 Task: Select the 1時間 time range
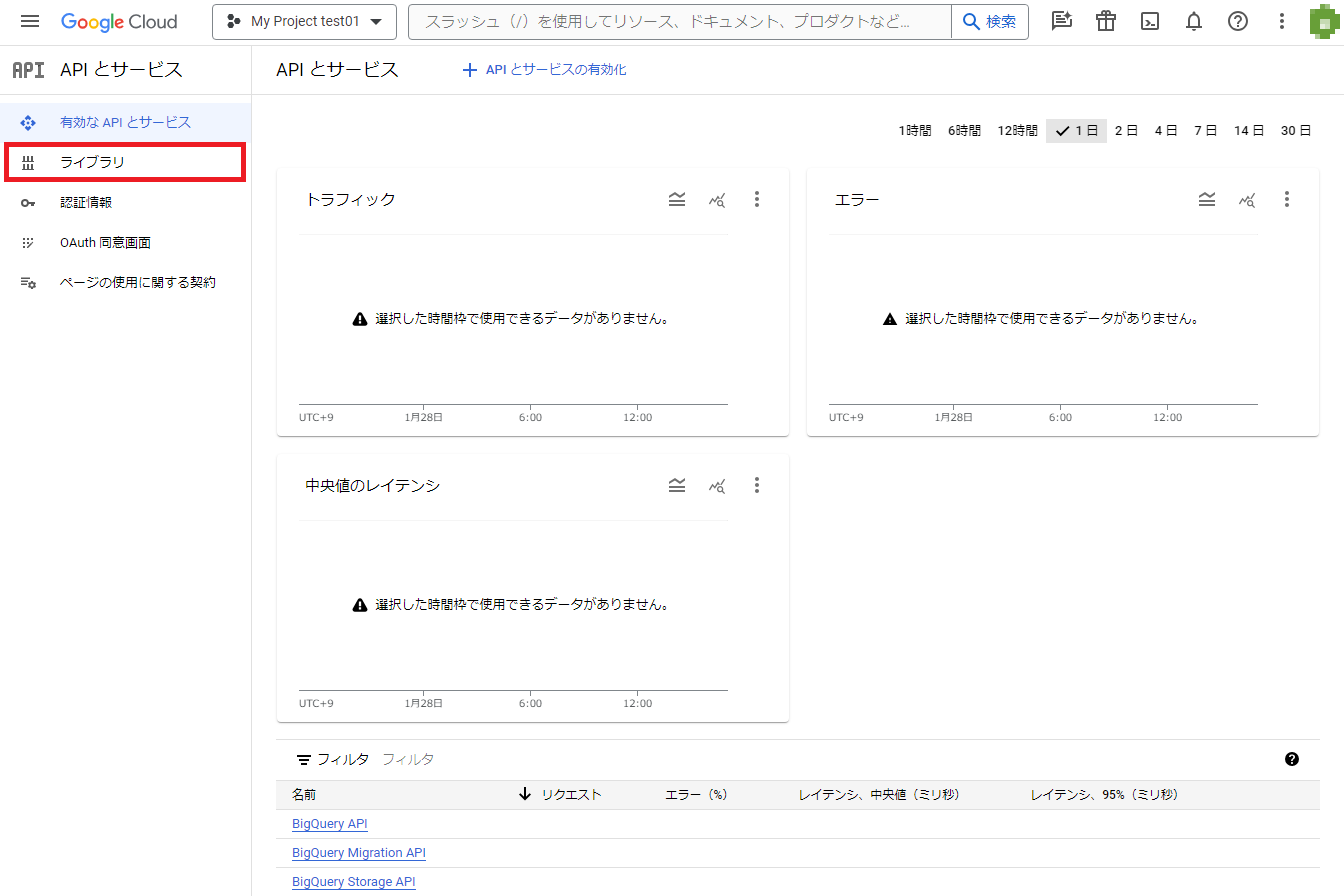click(x=914, y=130)
